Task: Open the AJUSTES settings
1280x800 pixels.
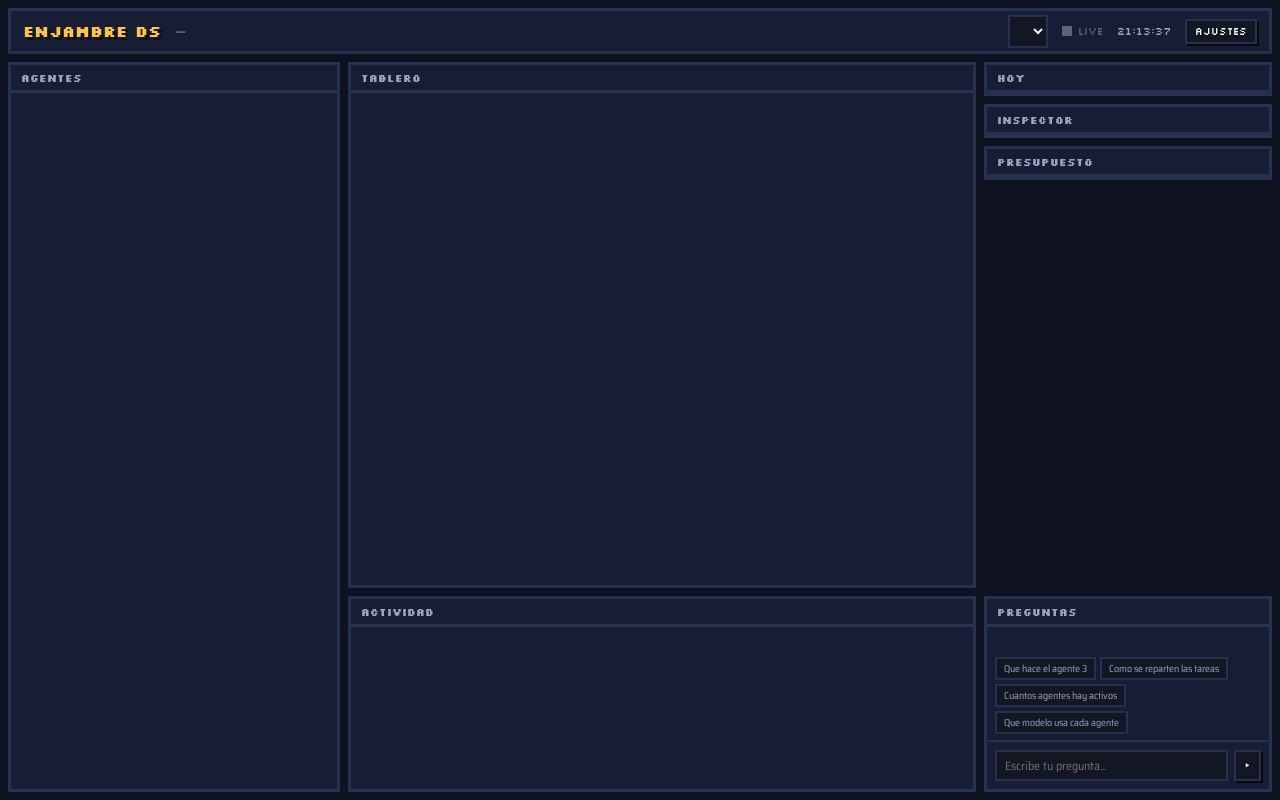Action: (x=1221, y=31)
